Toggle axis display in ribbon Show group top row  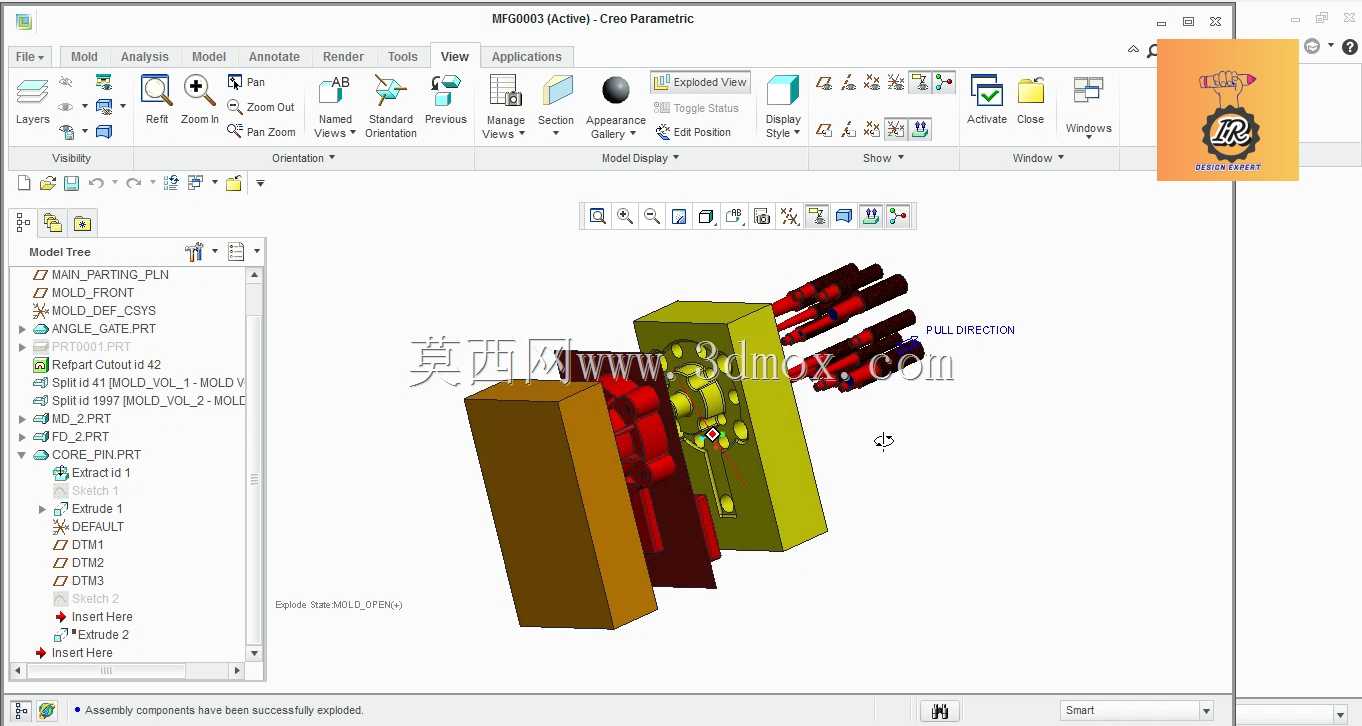(x=848, y=82)
